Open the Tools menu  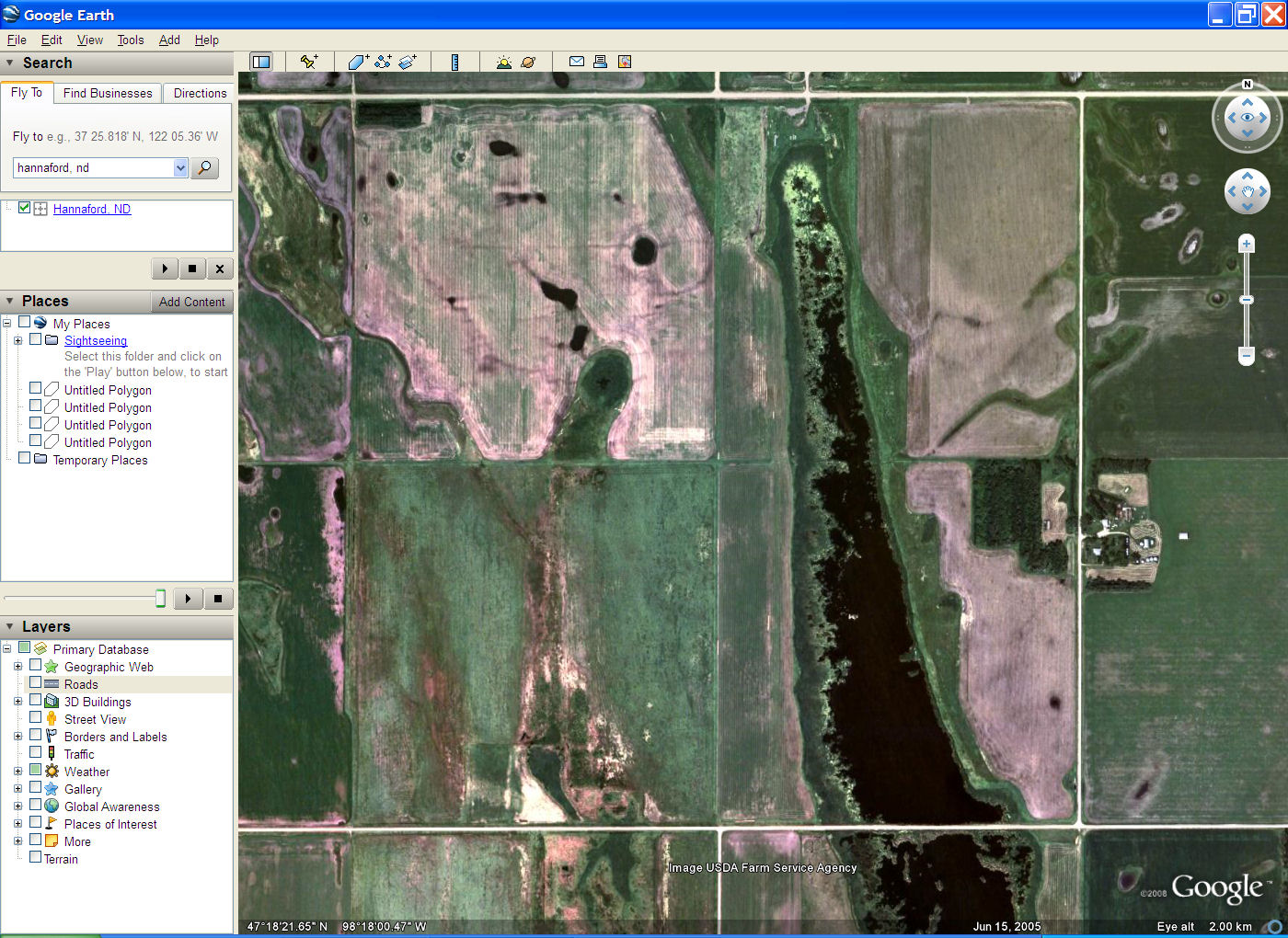(x=131, y=40)
